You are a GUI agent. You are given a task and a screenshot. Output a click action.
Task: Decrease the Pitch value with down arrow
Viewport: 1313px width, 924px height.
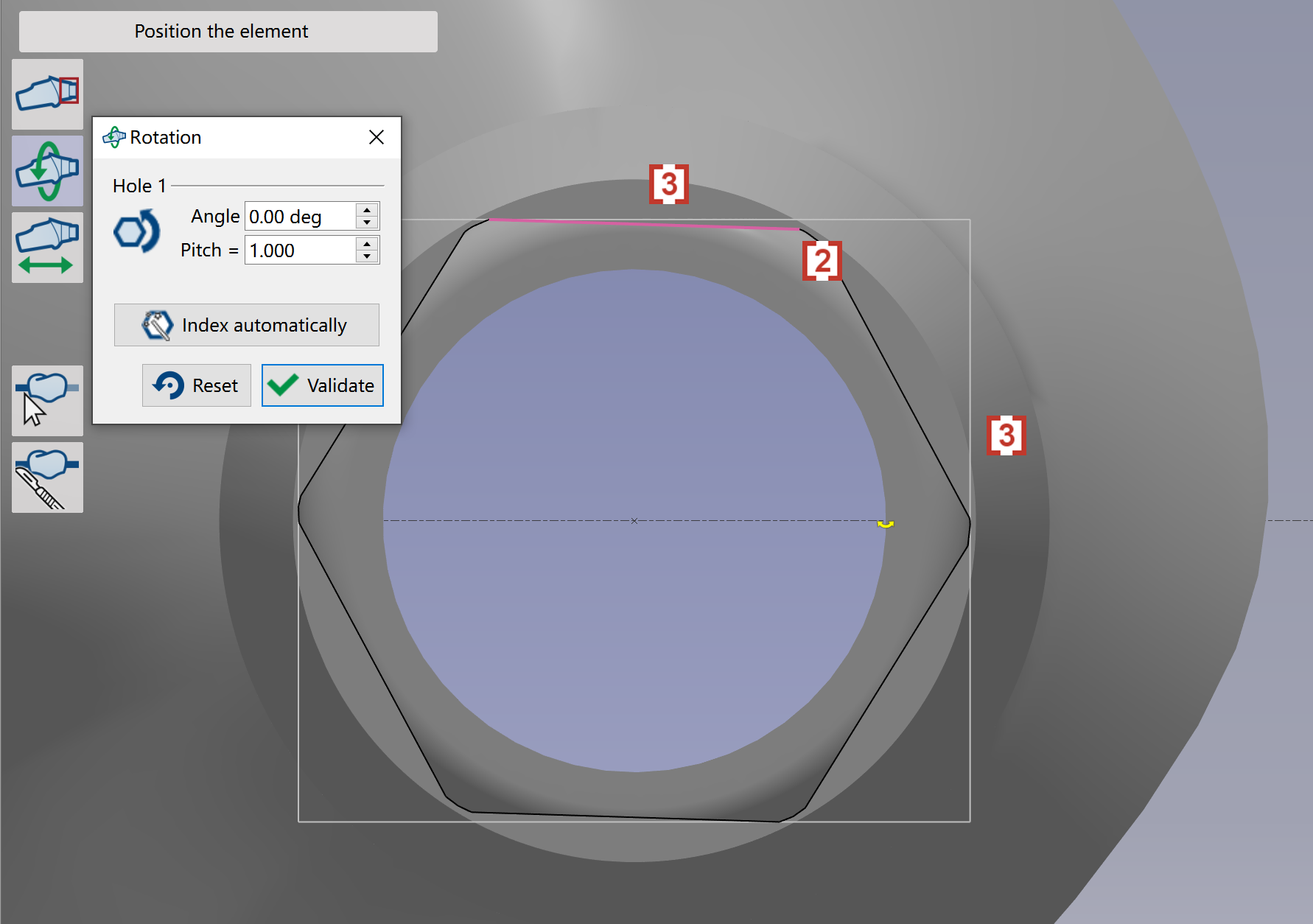[x=367, y=256]
